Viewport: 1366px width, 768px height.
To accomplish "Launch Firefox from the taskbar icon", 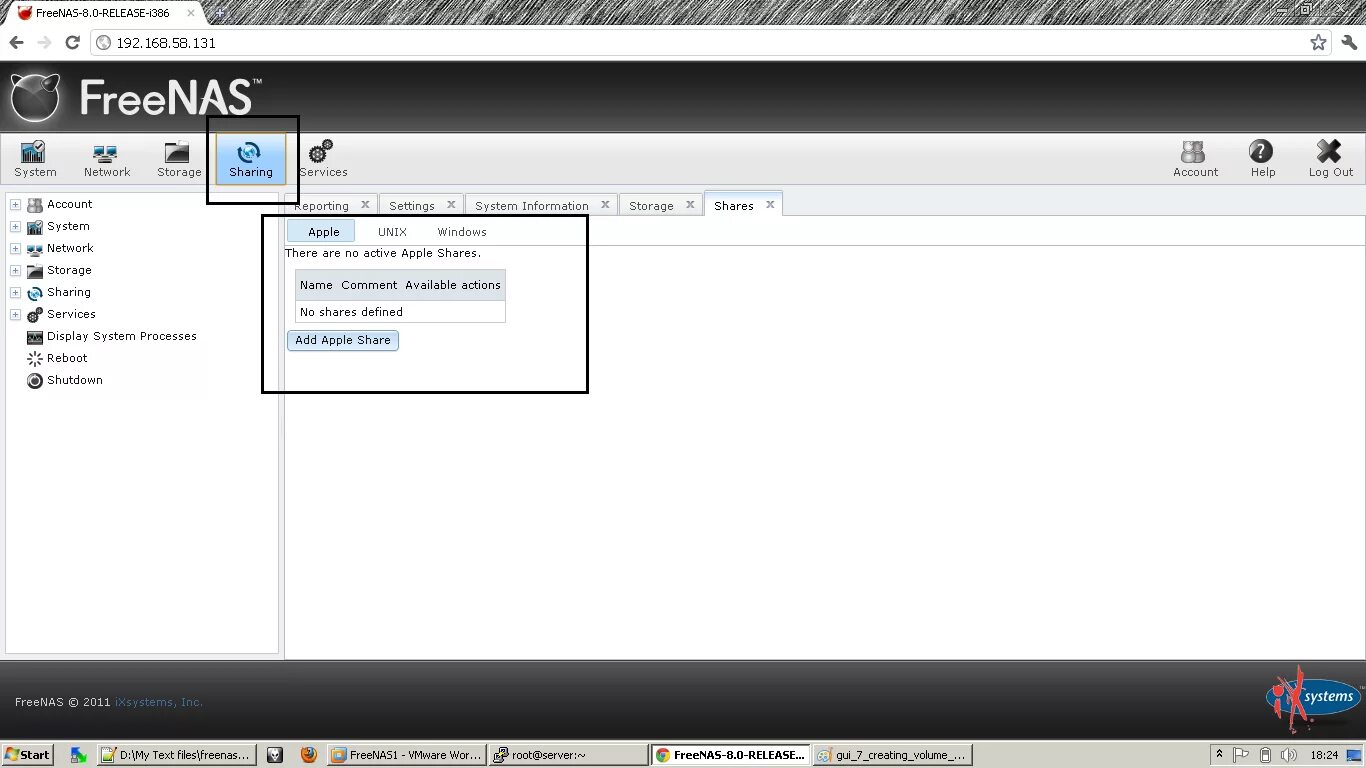I will 308,755.
